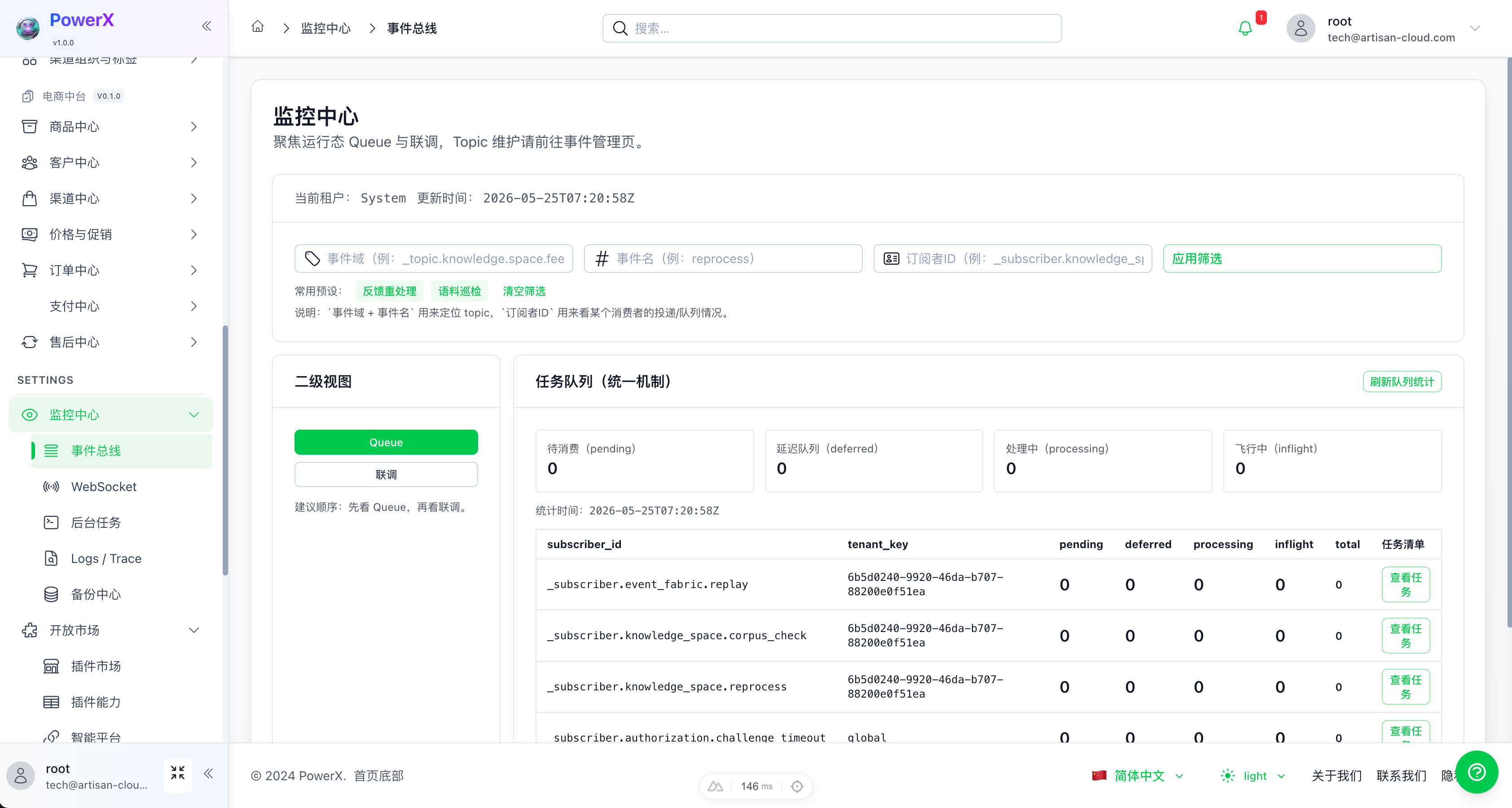1512x808 pixels.
Task: Click the 售后中心 refresh icon
Action: [29, 342]
